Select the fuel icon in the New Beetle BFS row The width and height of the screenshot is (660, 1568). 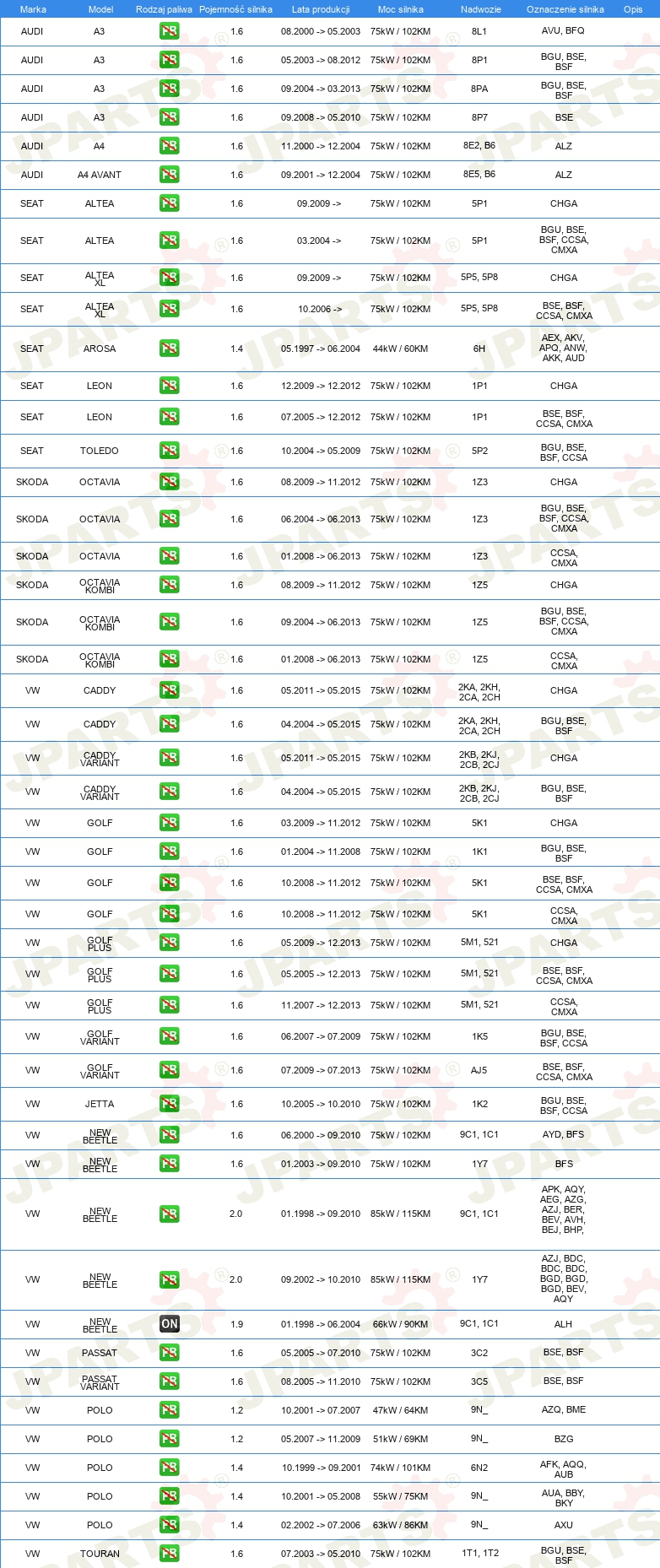pos(169,1164)
